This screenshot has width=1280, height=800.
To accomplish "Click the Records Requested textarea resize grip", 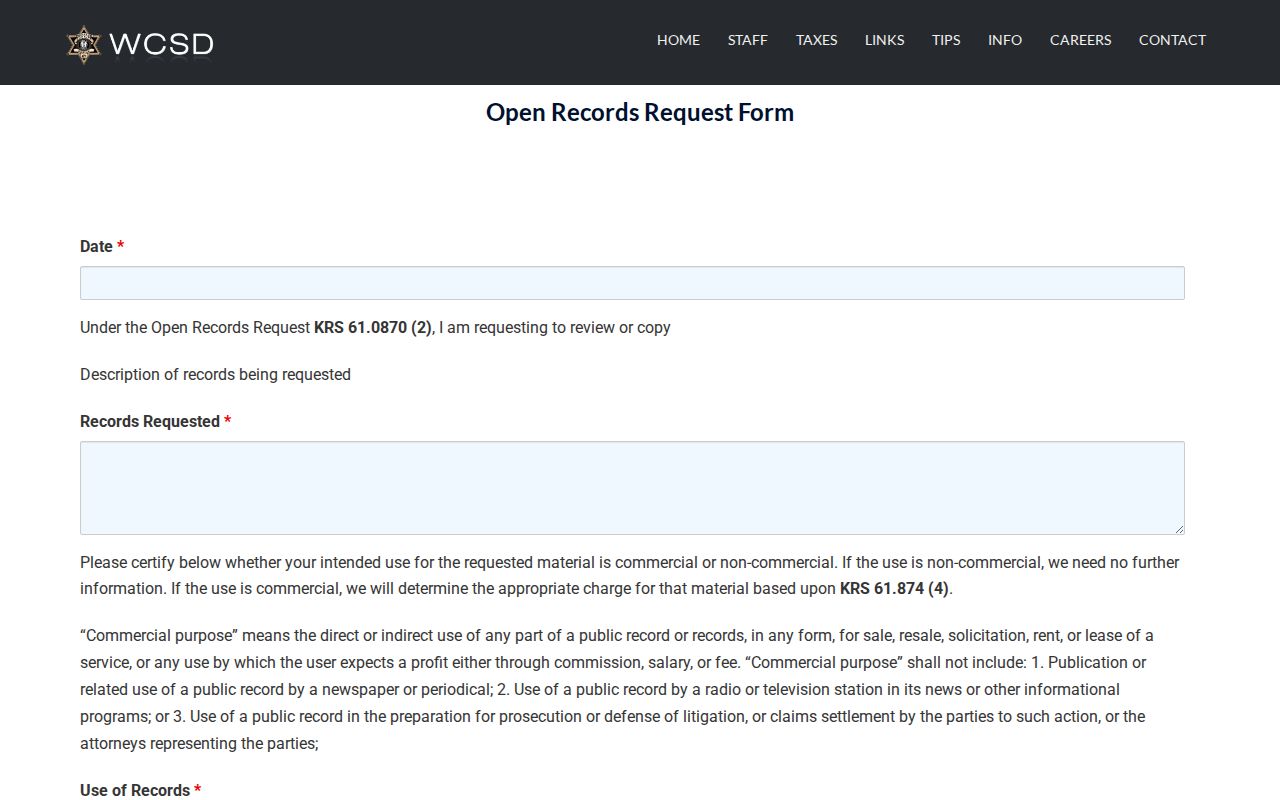I will tap(1178, 528).
